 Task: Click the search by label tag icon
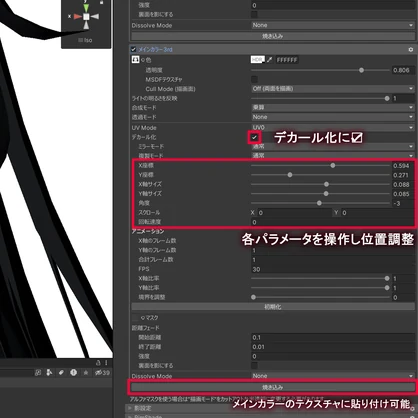(61, 373)
